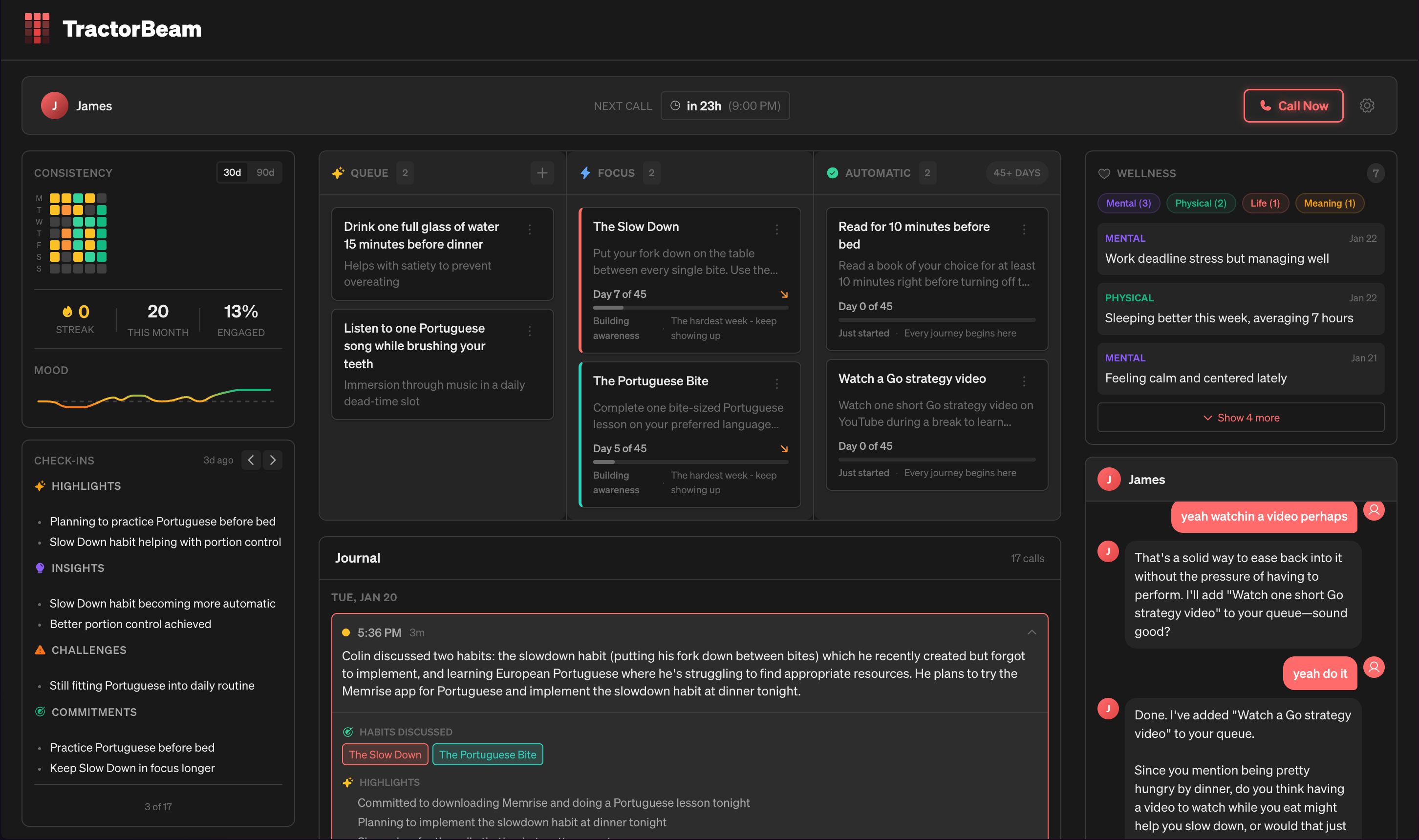Click The Portuguese Bite habit tag in journal
Image resolution: width=1419 pixels, height=840 pixels.
[487, 754]
